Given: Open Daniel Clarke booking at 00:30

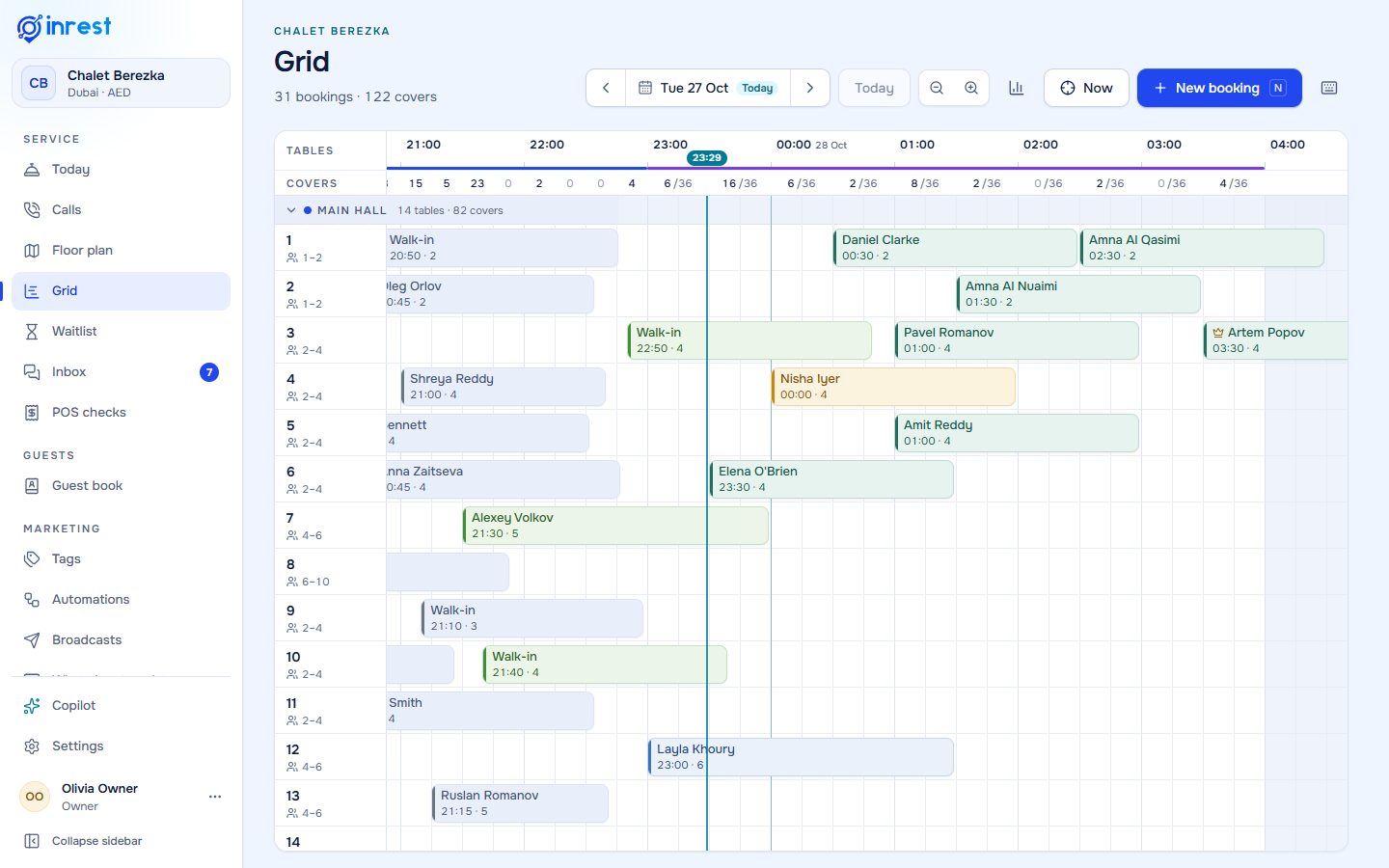Looking at the screenshot, I should [955, 248].
